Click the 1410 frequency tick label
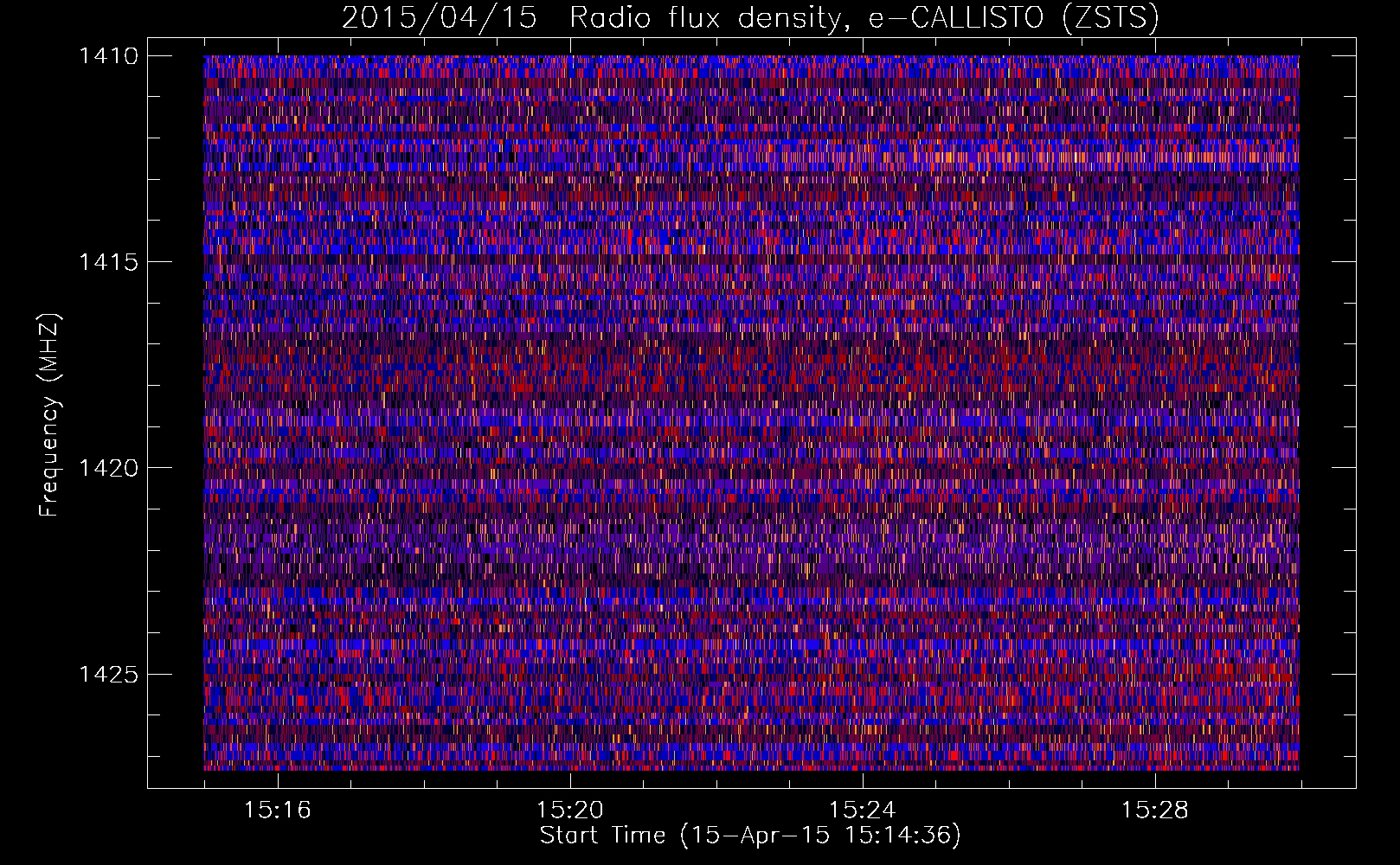1400x865 pixels. [108, 56]
